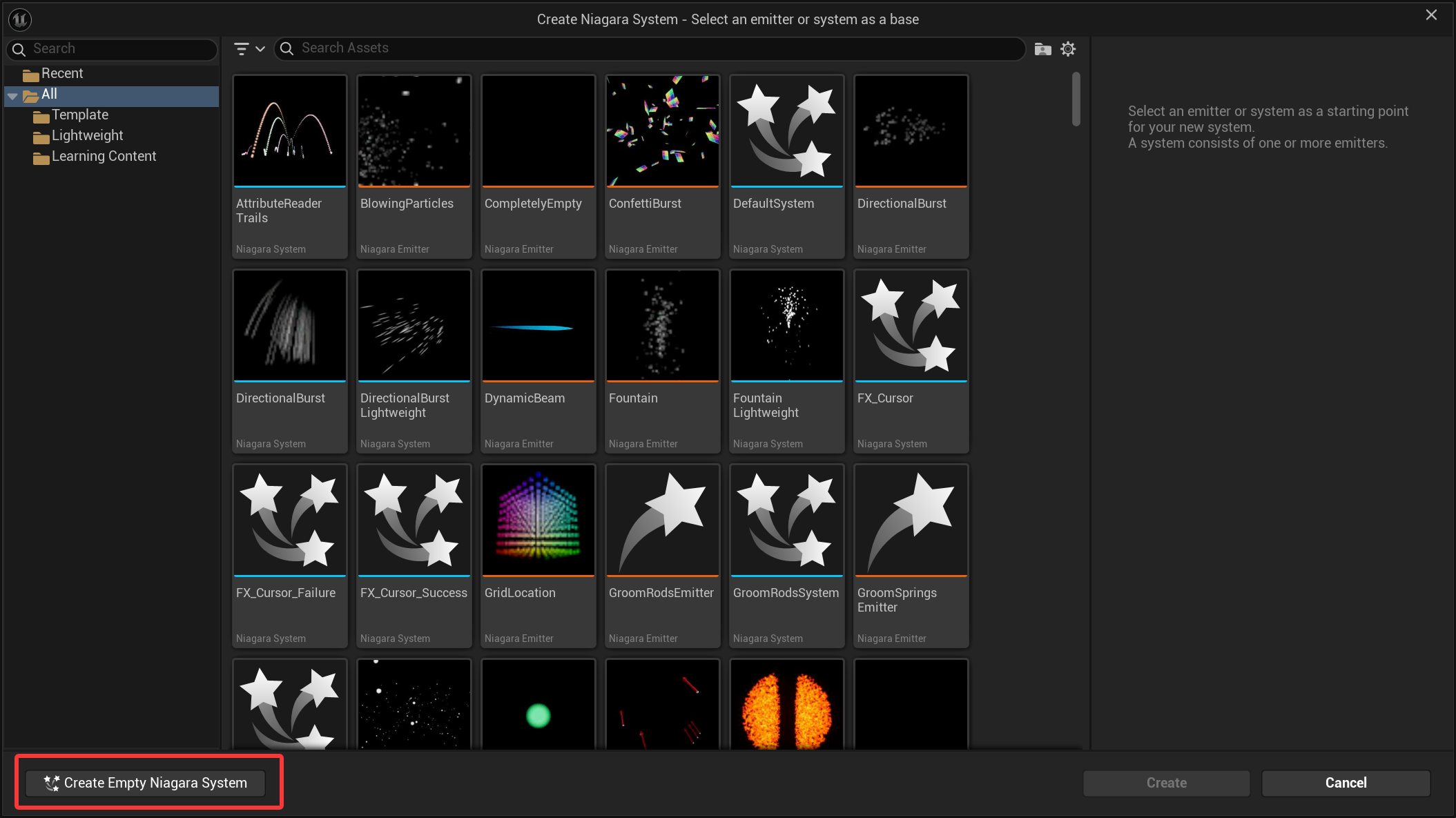Viewport: 1456px width, 818px height.
Task: Select the GridLocation rainbow cube asset
Action: click(538, 520)
